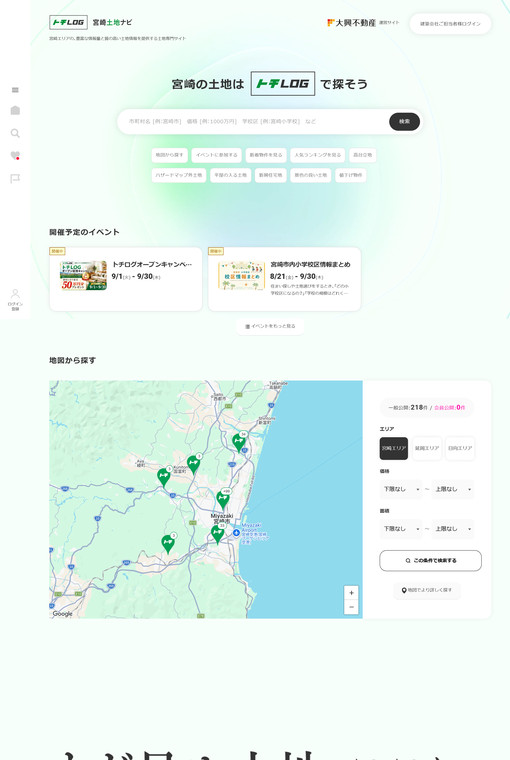Viewport: 510px width, 760px height.
Task: Click the 宮崎市内小学校区情報まとめ event title
Action: (310, 265)
